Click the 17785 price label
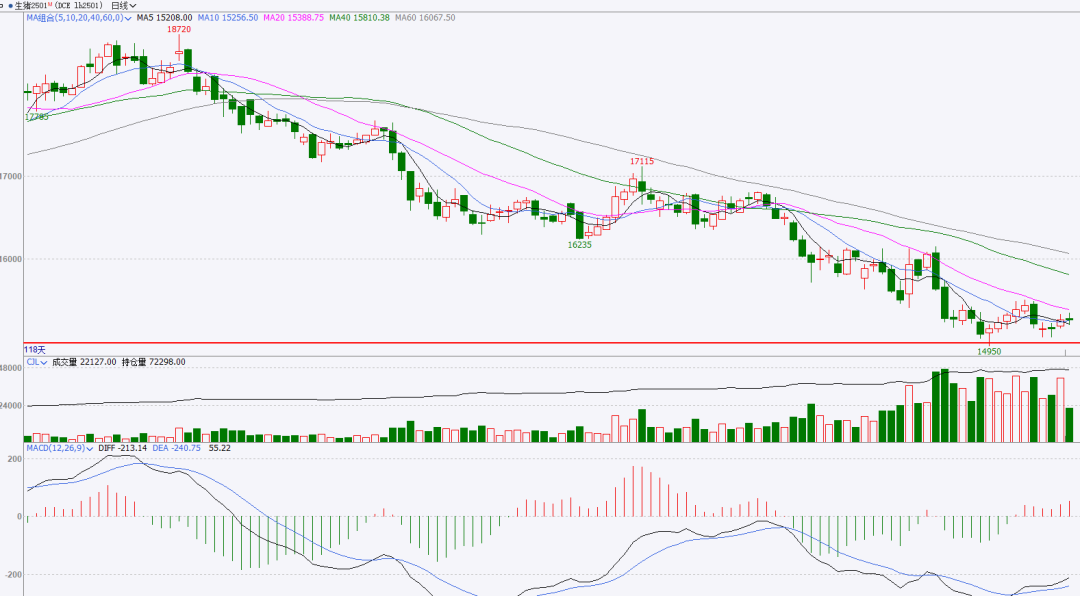Viewport: 1080px width, 596px height. coord(37,117)
